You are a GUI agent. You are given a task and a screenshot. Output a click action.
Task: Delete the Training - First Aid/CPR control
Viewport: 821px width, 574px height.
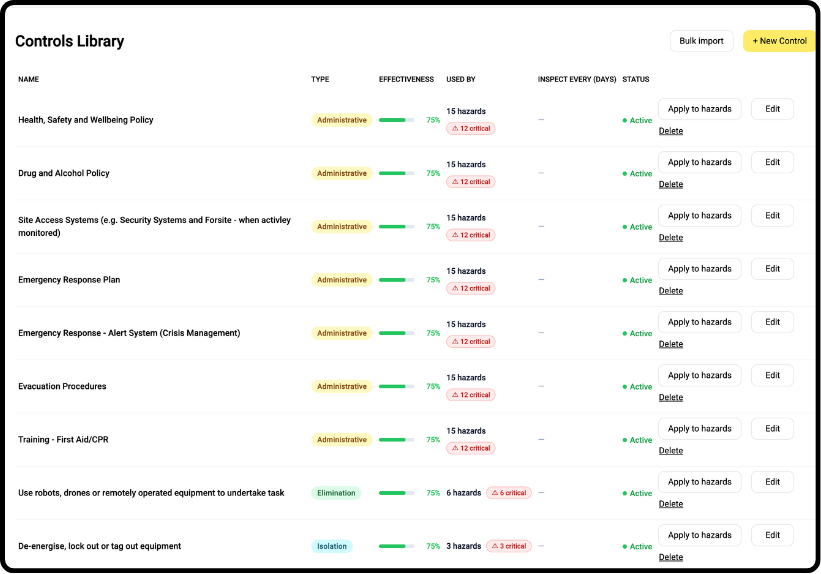pyautogui.click(x=671, y=451)
